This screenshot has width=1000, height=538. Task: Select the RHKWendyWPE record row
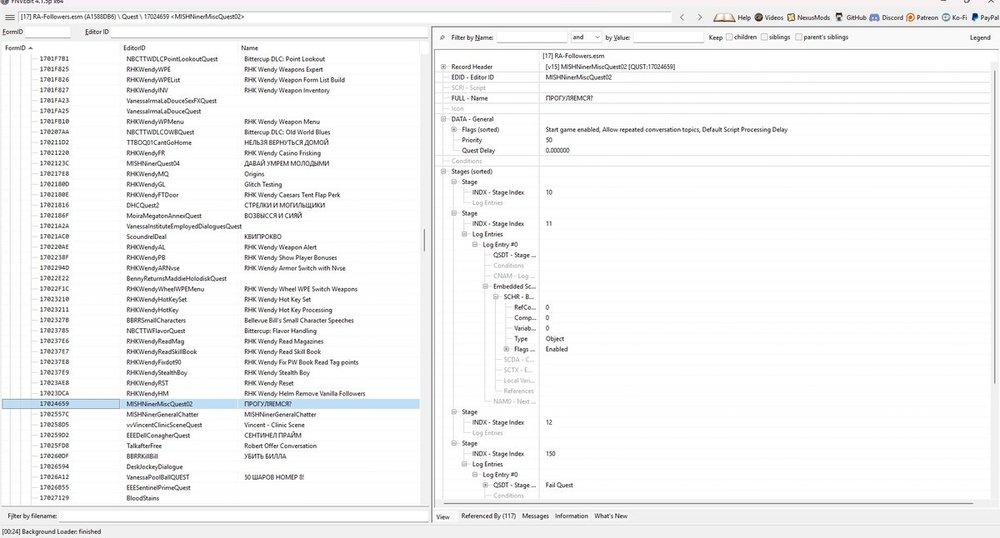[x=210, y=69]
